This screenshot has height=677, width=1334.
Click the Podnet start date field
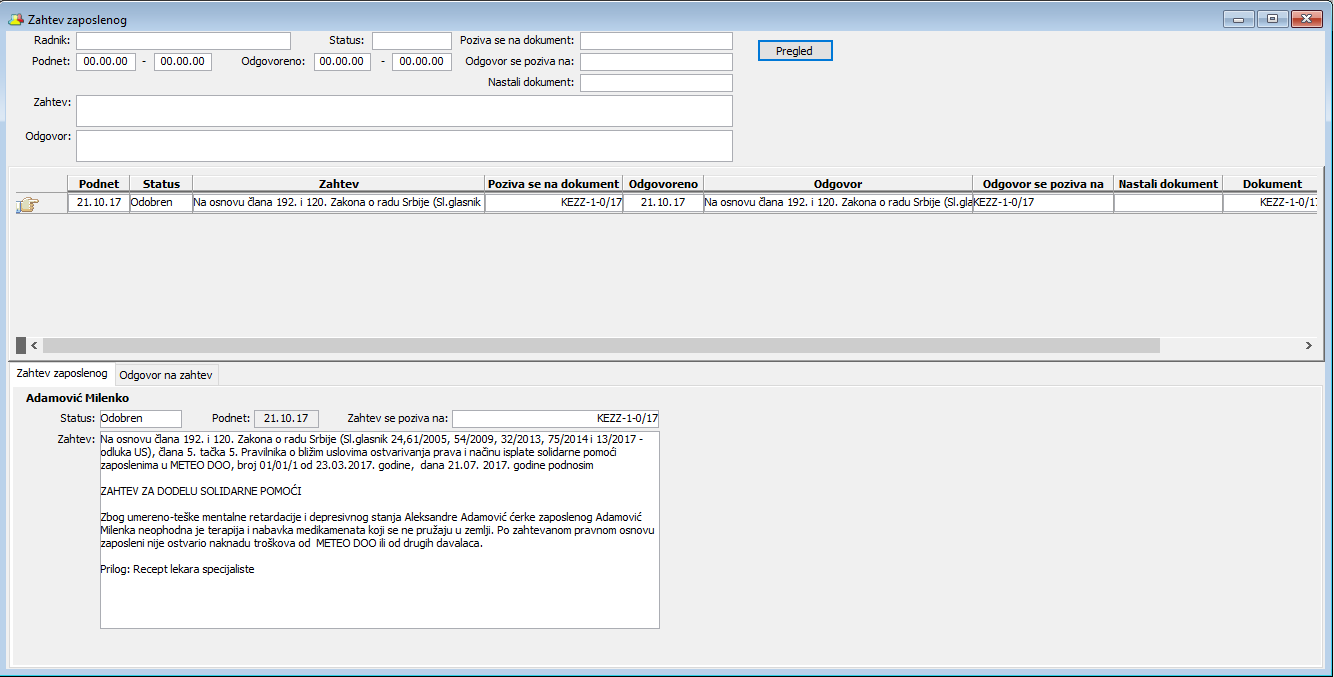106,62
